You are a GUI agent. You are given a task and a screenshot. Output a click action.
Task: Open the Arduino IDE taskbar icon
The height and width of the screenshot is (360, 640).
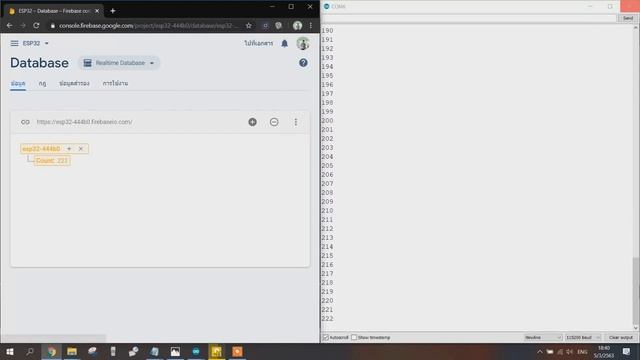[x=196, y=351]
